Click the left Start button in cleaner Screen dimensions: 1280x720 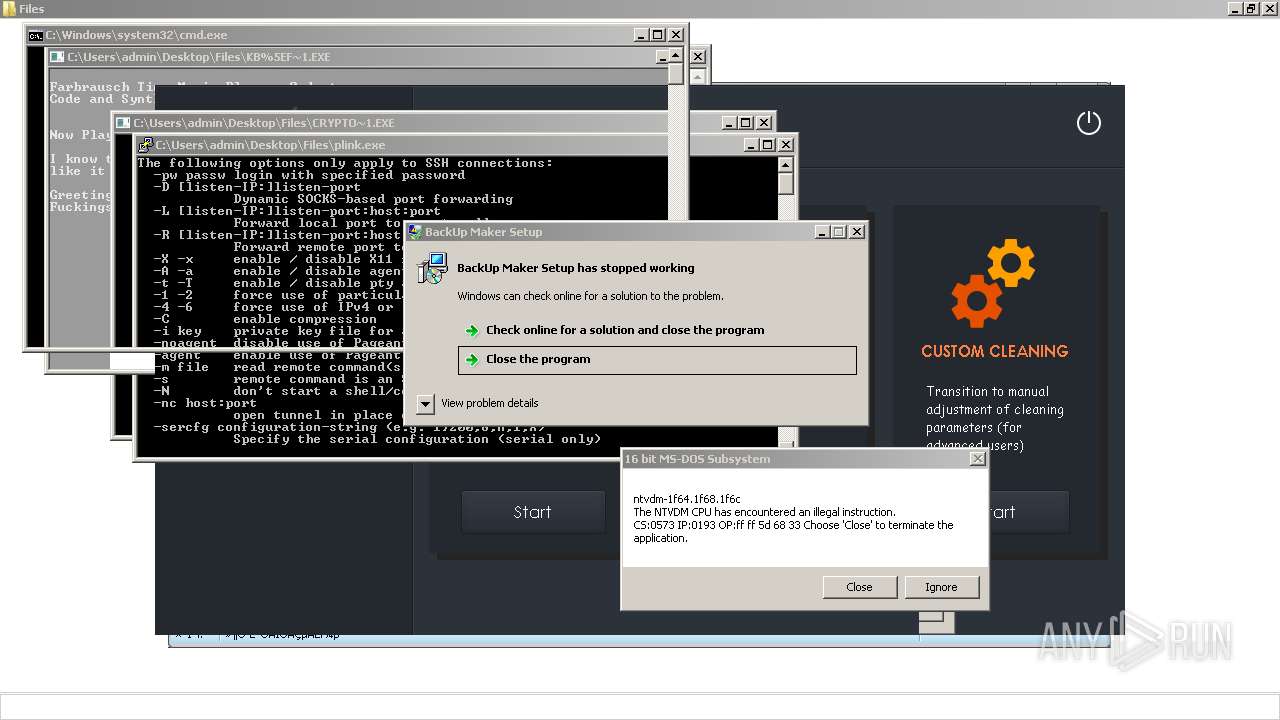[x=532, y=512]
